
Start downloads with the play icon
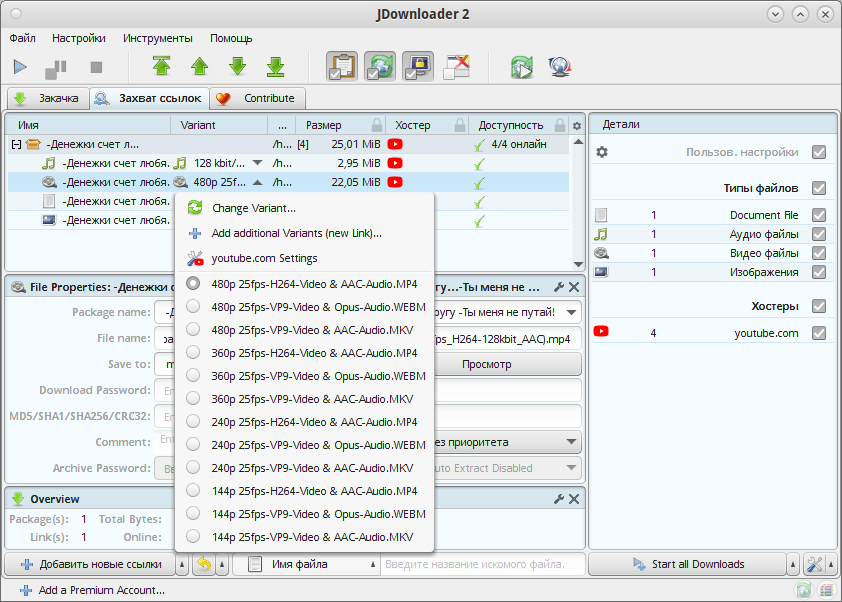click(x=20, y=67)
